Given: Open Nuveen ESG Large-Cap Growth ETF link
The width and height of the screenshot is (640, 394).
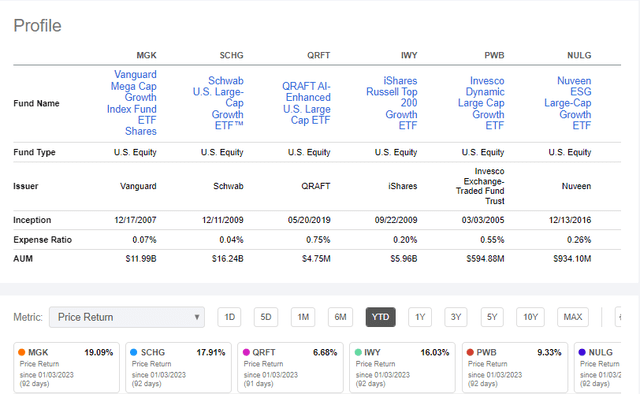Looking at the screenshot, I should (568, 103).
